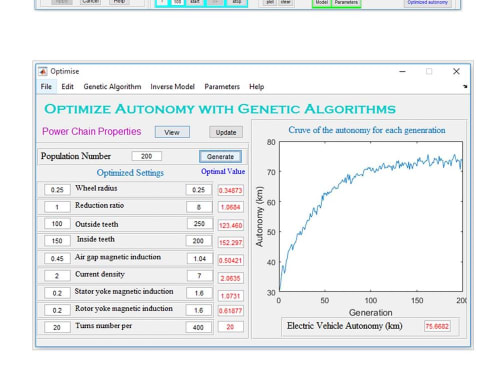Viewport: 500px width, 375px height.
Task: Click the 'Stator yoke magnetic induction' label
Action: click(x=124, y=291)
